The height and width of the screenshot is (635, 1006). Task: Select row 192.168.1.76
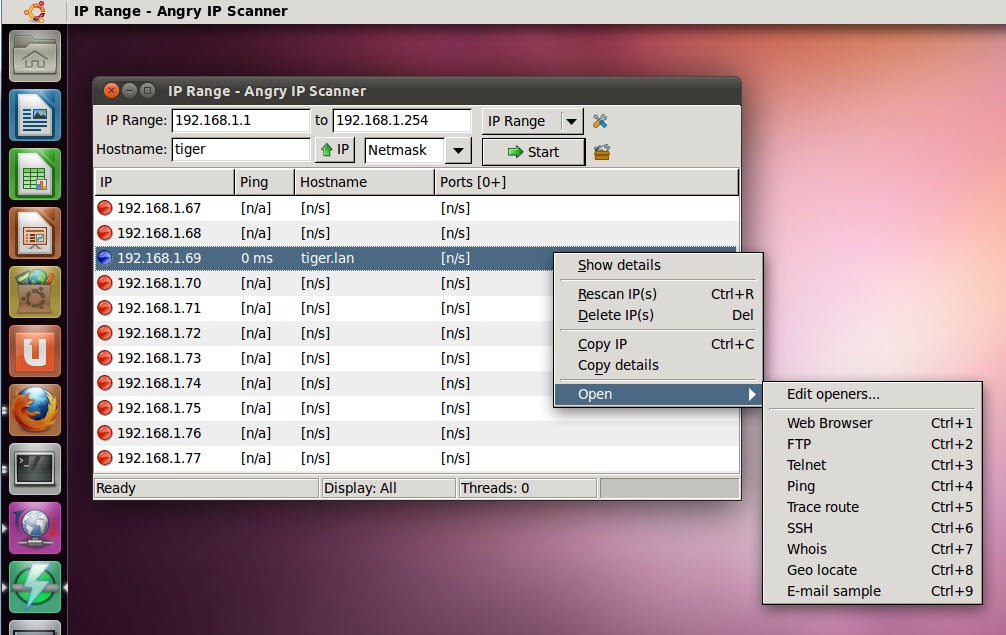pos(416,433)
